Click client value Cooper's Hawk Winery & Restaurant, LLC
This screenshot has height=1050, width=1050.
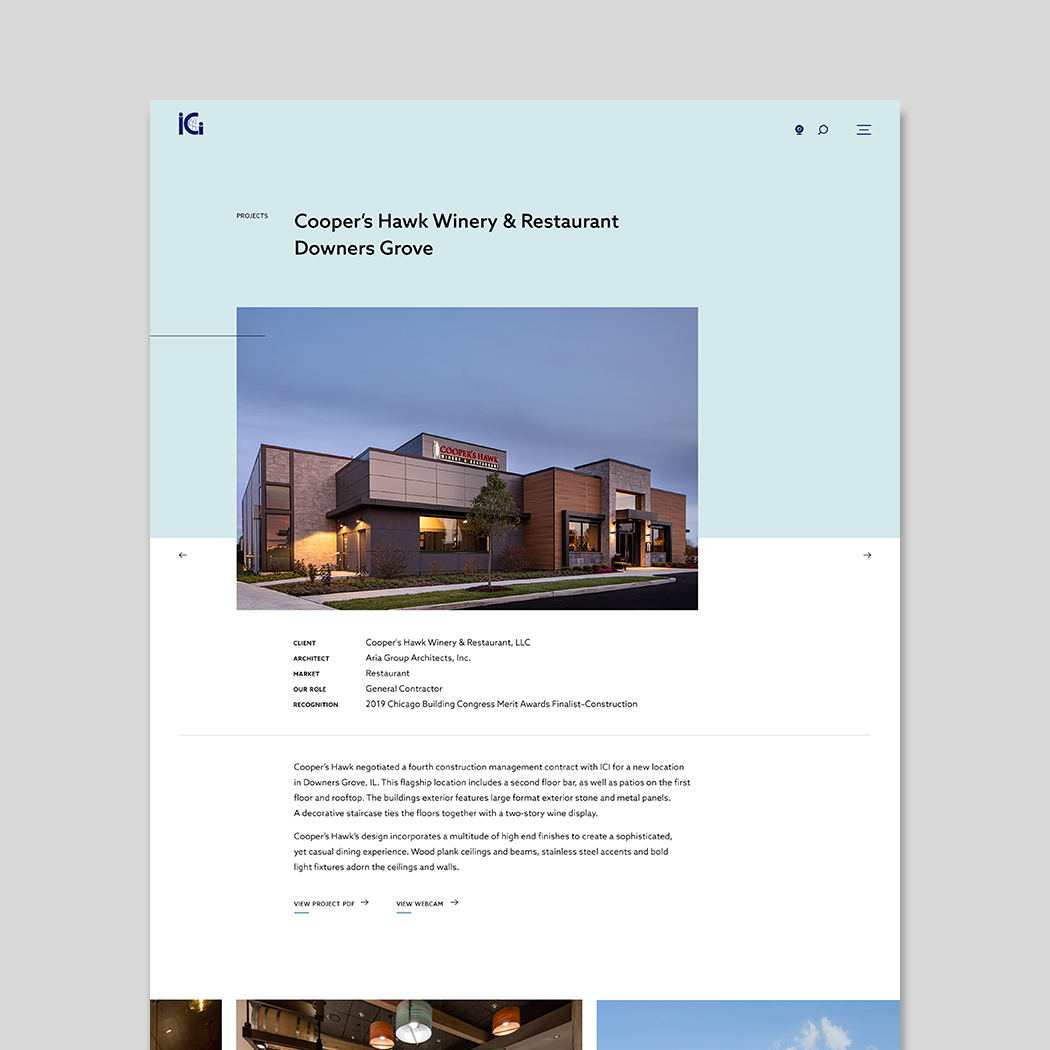click(x=447, y=642)
